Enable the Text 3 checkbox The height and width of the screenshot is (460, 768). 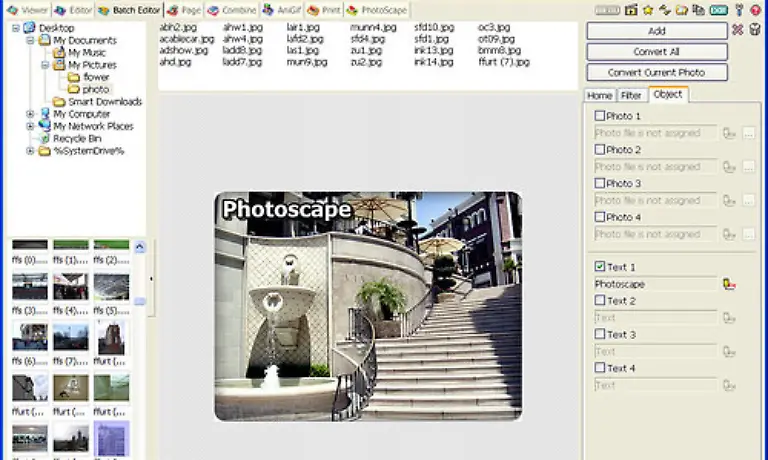click(600, 334)
